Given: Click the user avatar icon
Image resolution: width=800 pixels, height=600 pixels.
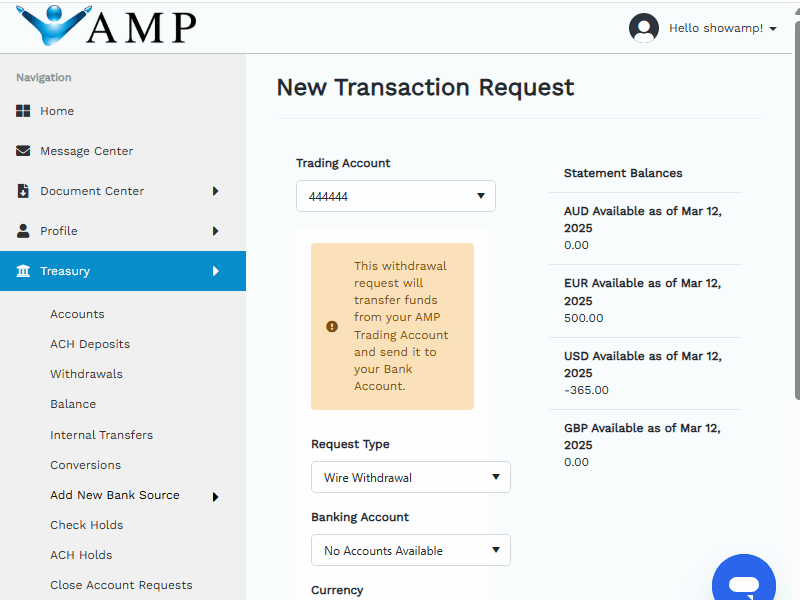Looking at the screenshot, I should click(x=644, y=28).
